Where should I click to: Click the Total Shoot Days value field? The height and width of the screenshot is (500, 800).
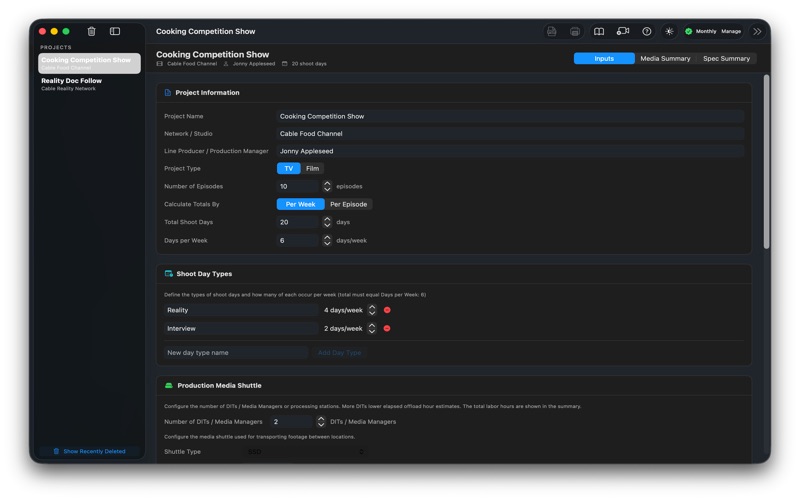click(298, 222)
